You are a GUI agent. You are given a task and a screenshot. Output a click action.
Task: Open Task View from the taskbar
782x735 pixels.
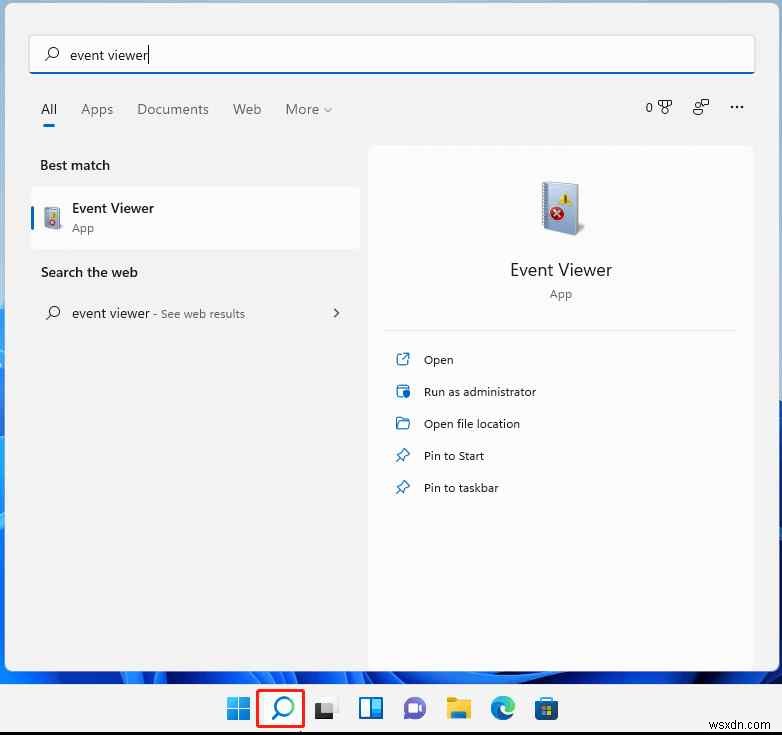(326, 709)
